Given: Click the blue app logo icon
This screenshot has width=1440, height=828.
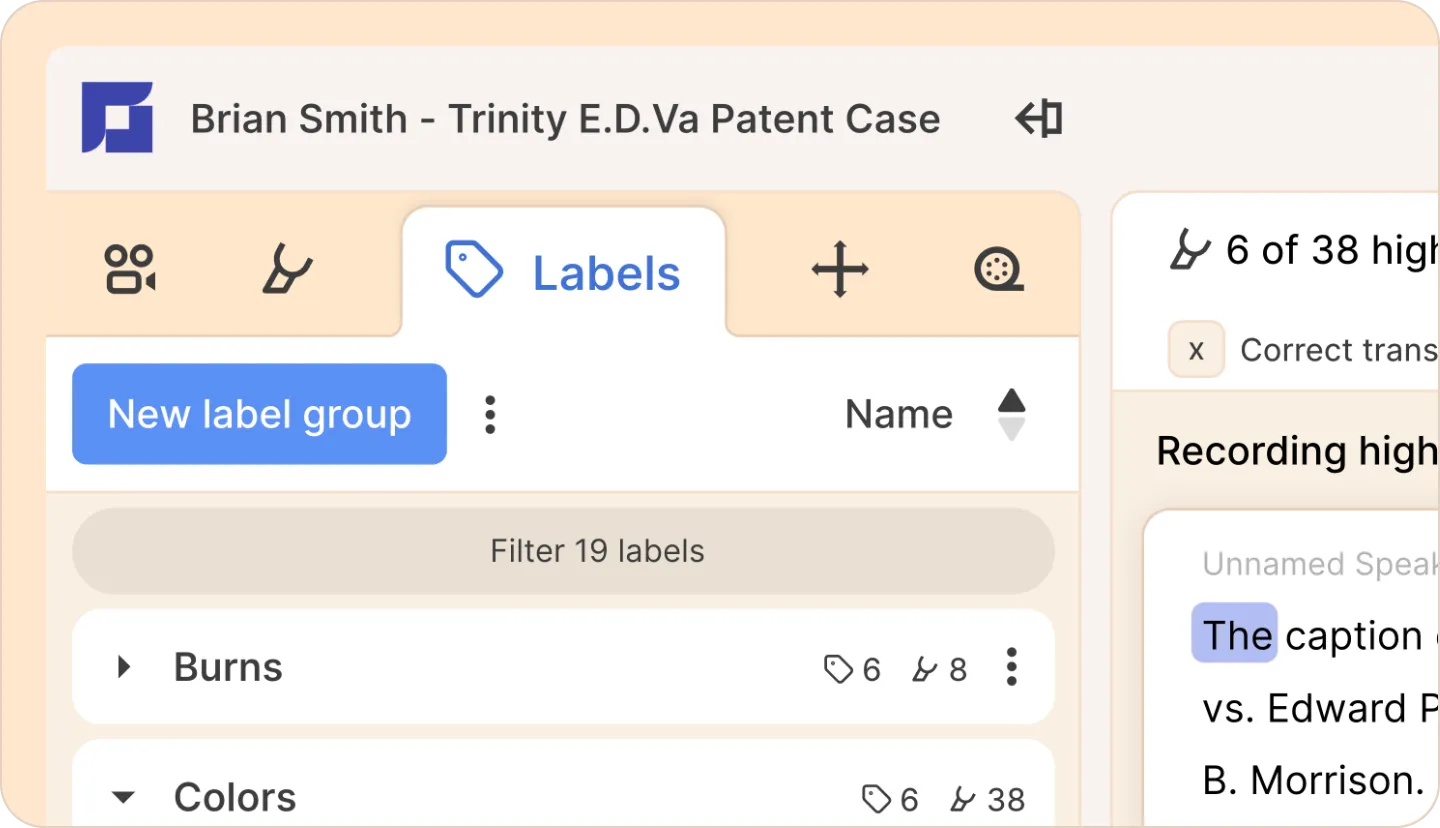Looking at the screenshot, I should click(x=117, y=118).
